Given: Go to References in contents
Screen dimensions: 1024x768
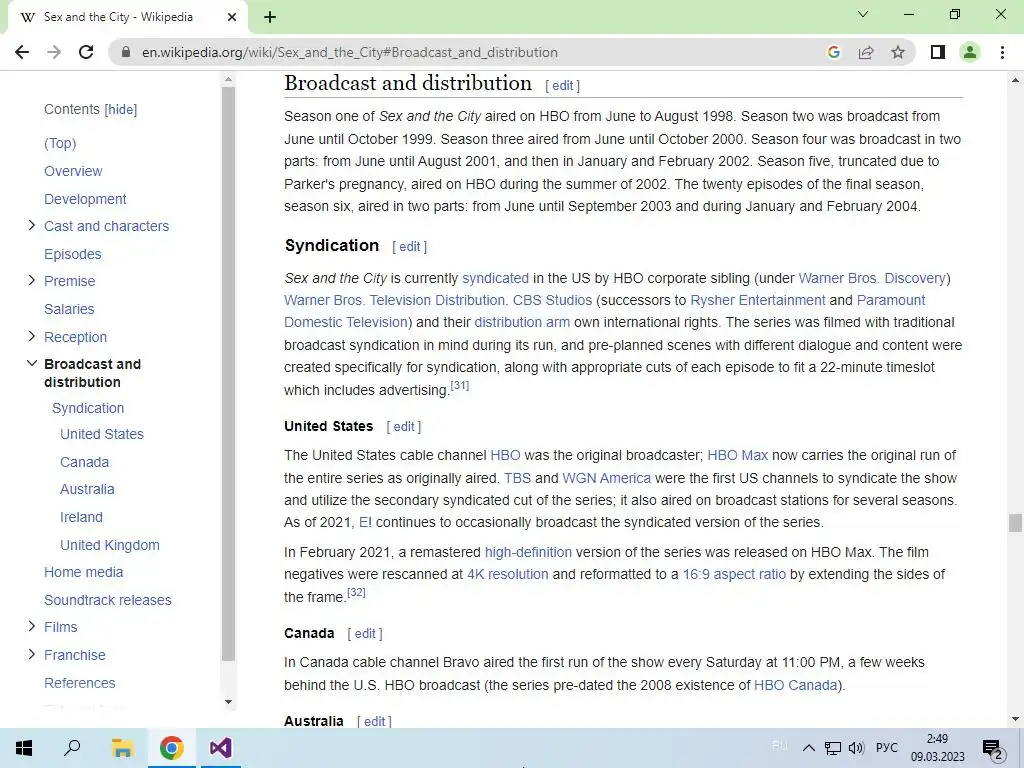Looking at the screenshot, I should point(80,683).
